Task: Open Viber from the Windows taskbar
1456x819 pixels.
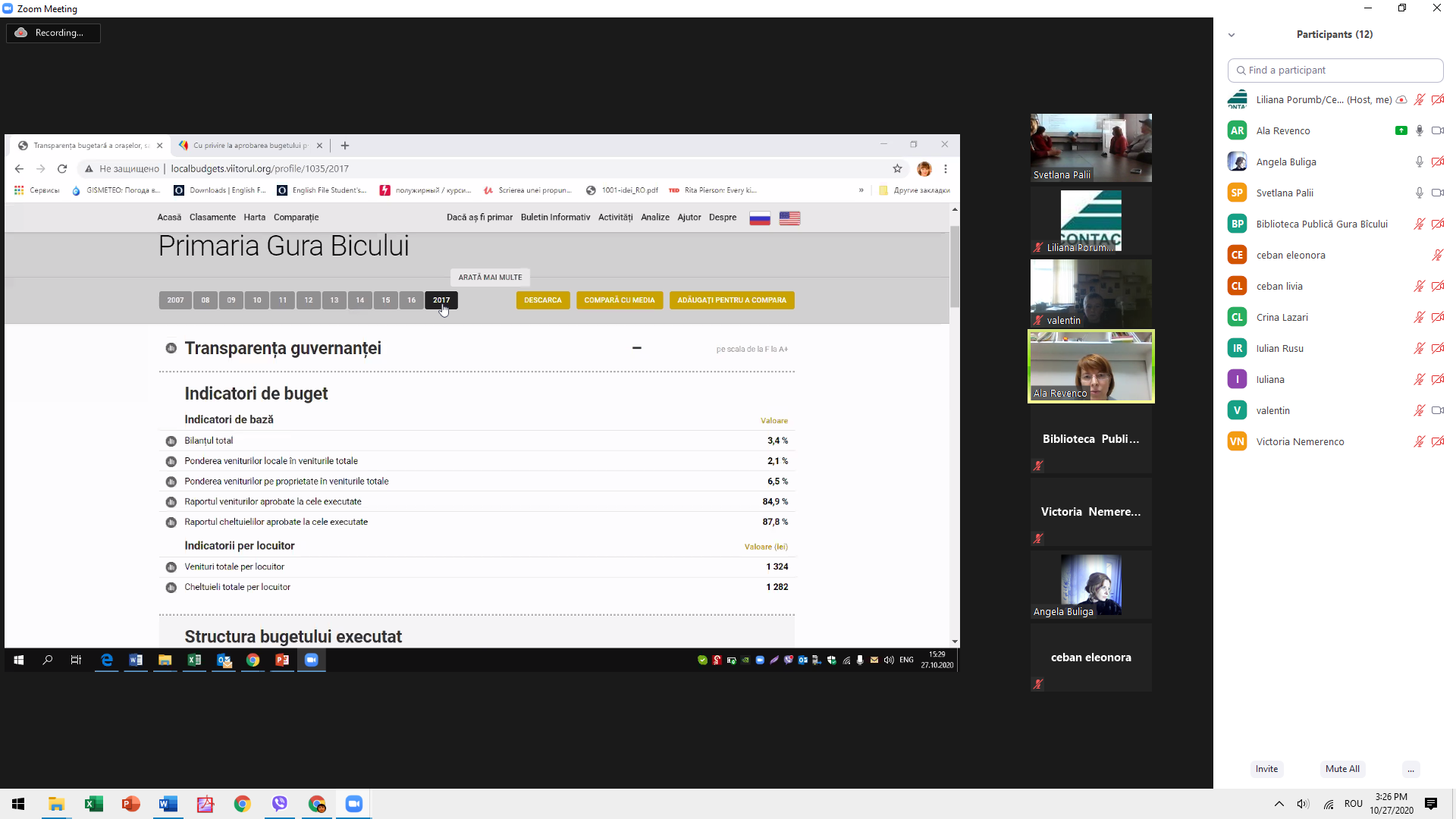Action: tap(280, 804)
